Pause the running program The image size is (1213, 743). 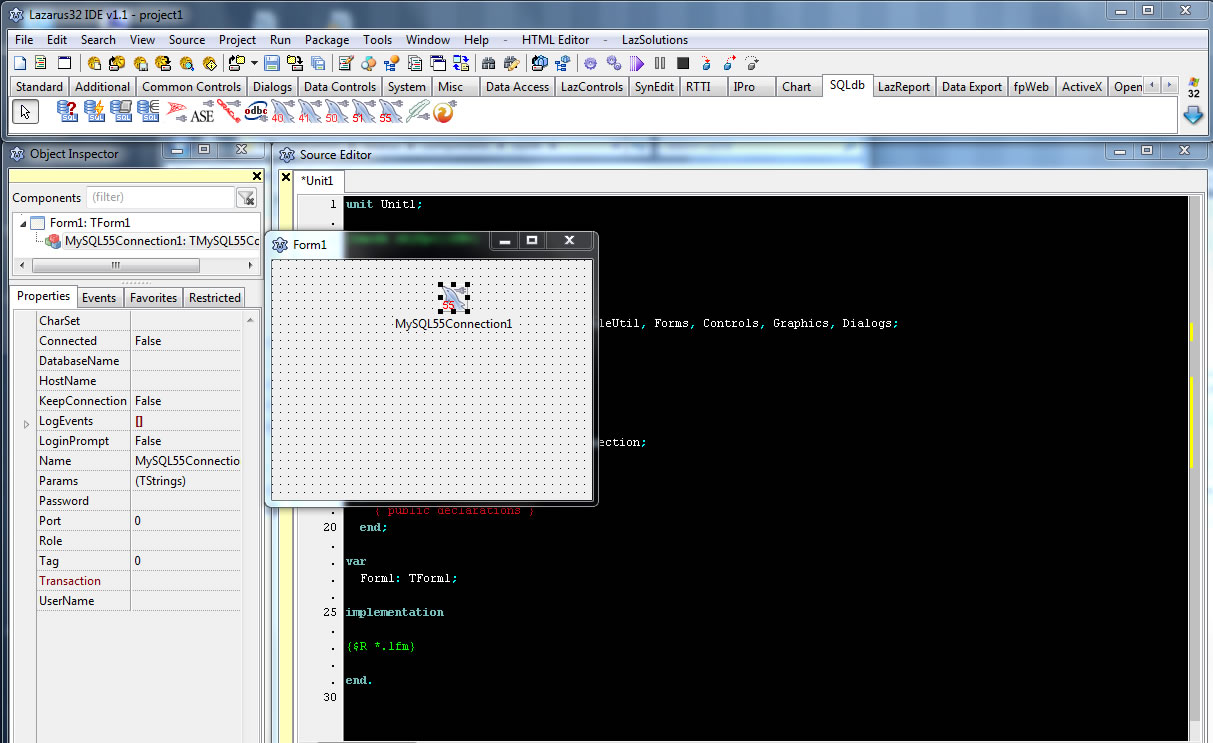click(x=660, y=63)
